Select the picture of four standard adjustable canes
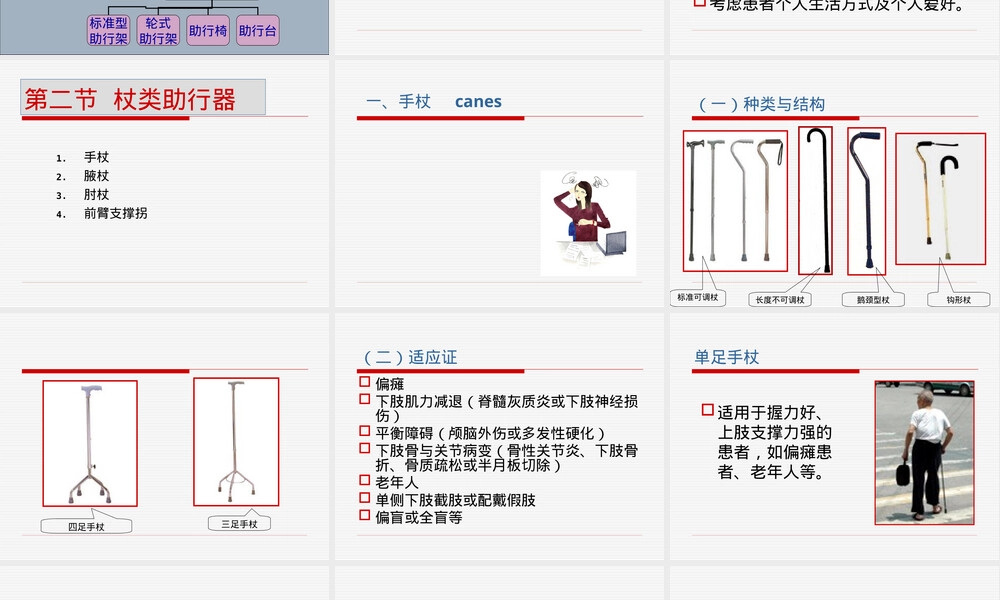This screenshot has width=1000, height=600. click(735, 201)
